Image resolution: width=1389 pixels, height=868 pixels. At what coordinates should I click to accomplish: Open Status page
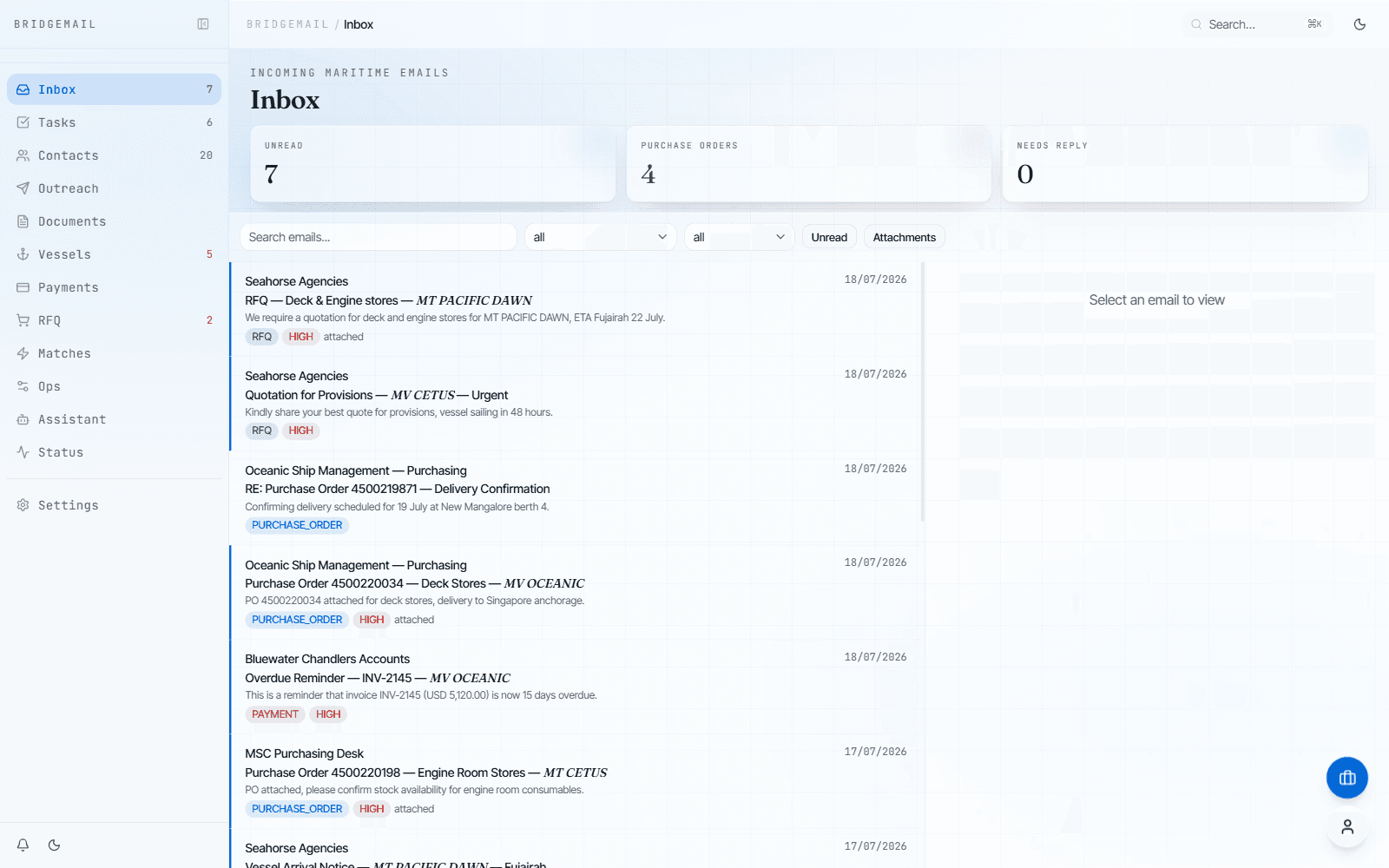[x=114, y=452]
